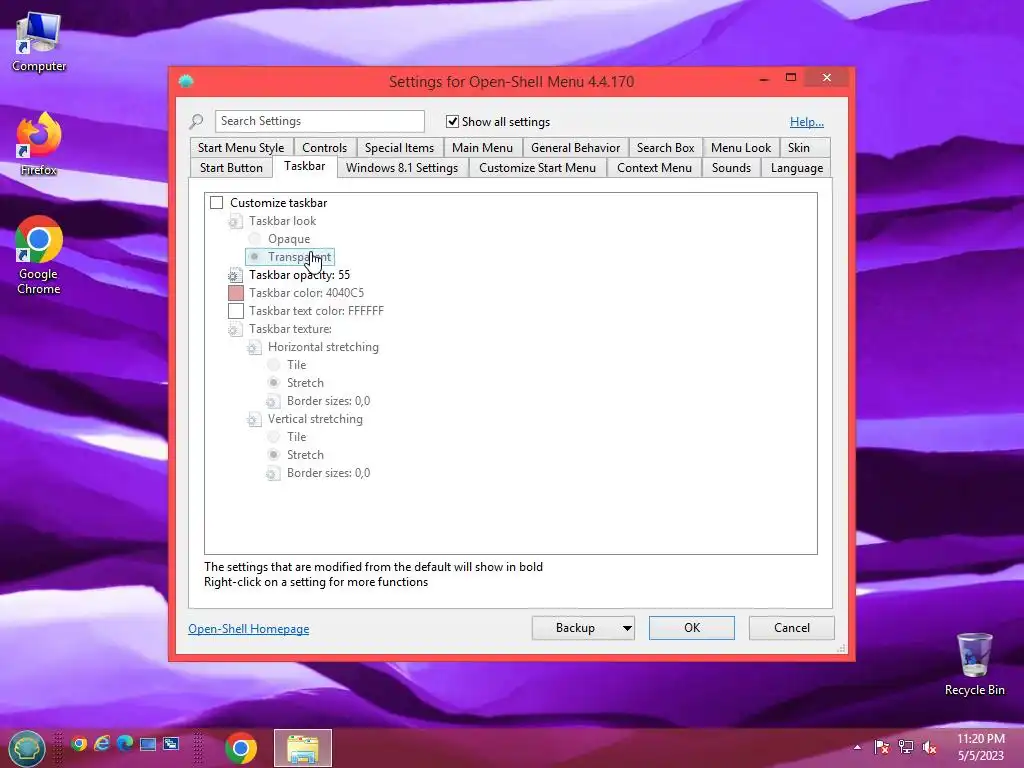Image resolution: width=1024 pixels, height=768 pixels.
Task: Visit the Open-Shell Homepage link
Action: point(249,629)
